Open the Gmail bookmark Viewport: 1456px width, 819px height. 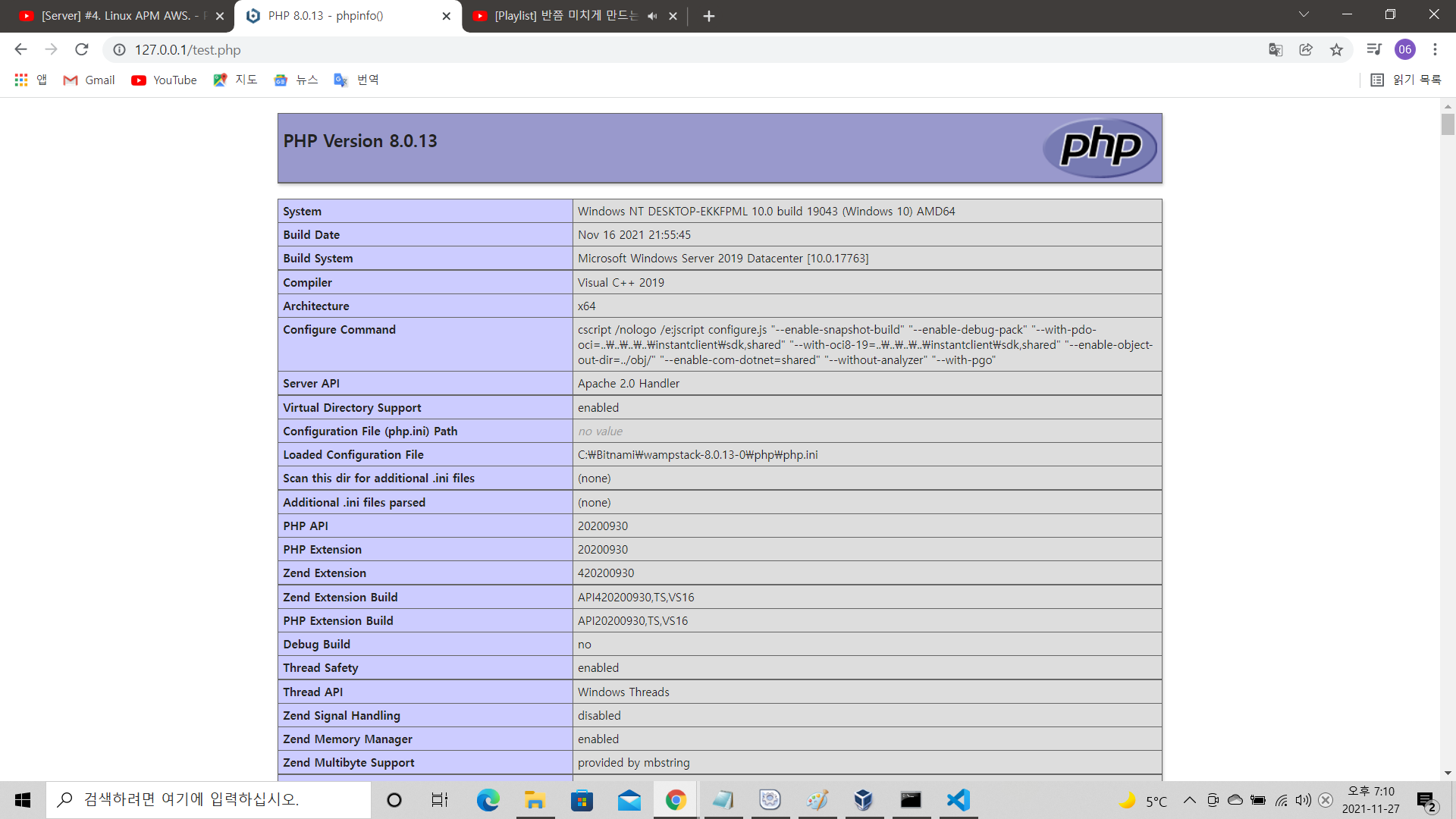(89, 80)
